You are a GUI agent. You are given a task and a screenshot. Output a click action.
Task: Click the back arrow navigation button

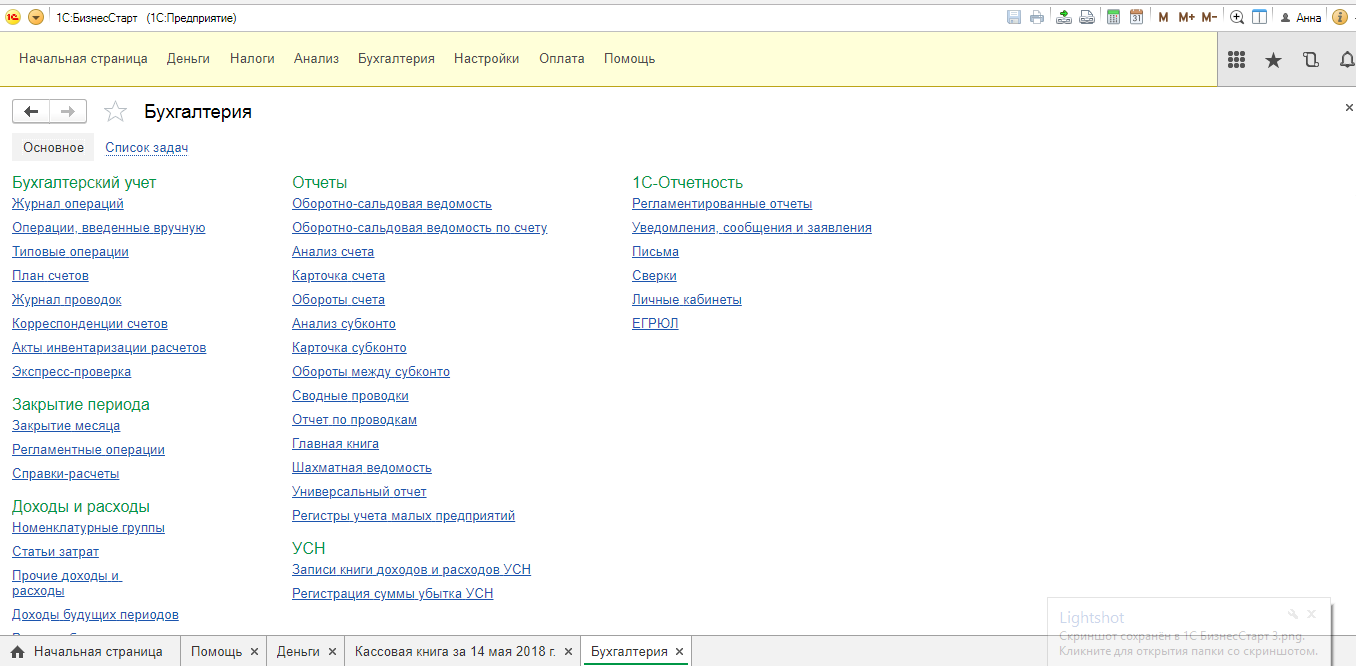coord(31,111)
